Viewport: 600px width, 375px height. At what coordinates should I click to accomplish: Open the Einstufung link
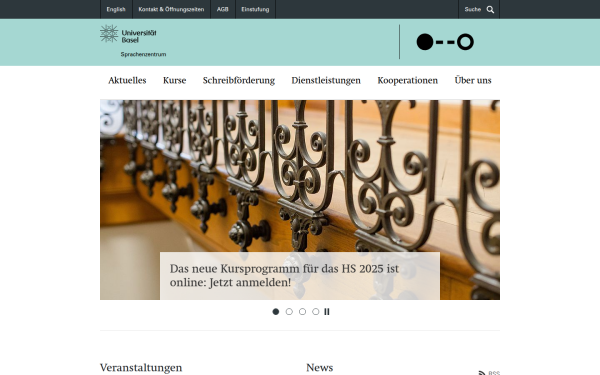click(x=255, y=9)
